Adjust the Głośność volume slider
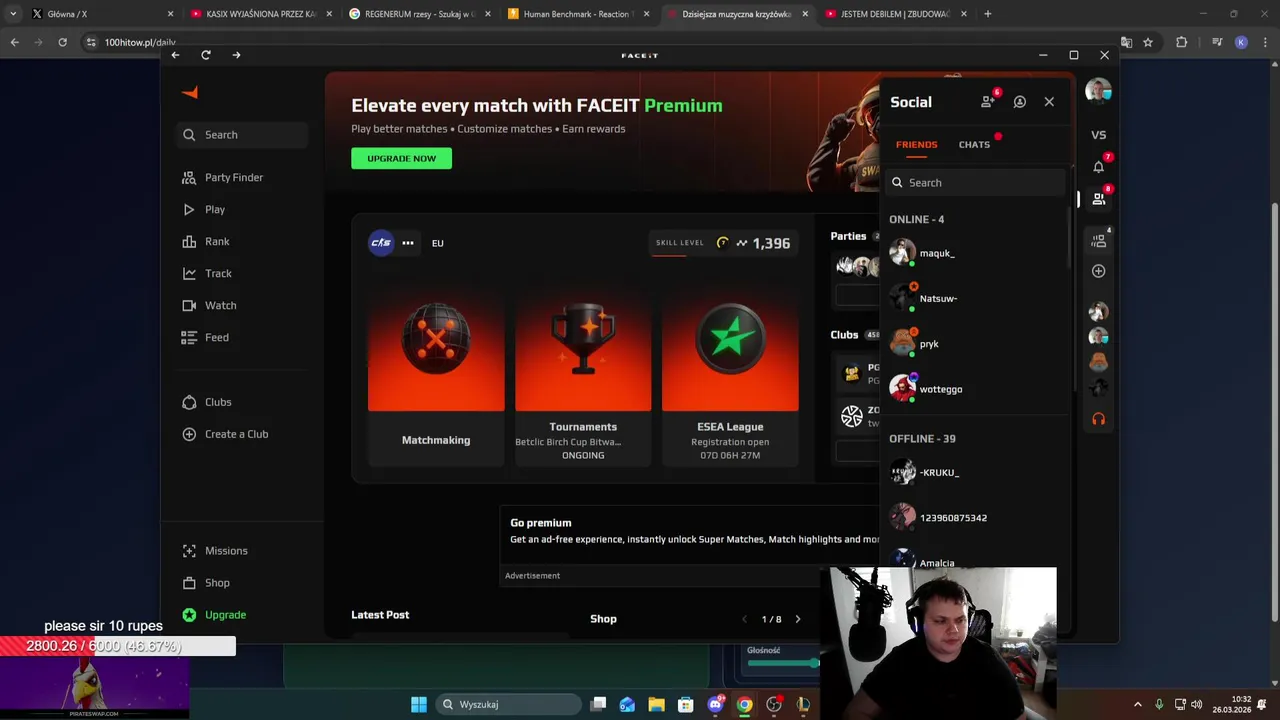This screenshot has height=720, width=1280. (x=783, y=662)
